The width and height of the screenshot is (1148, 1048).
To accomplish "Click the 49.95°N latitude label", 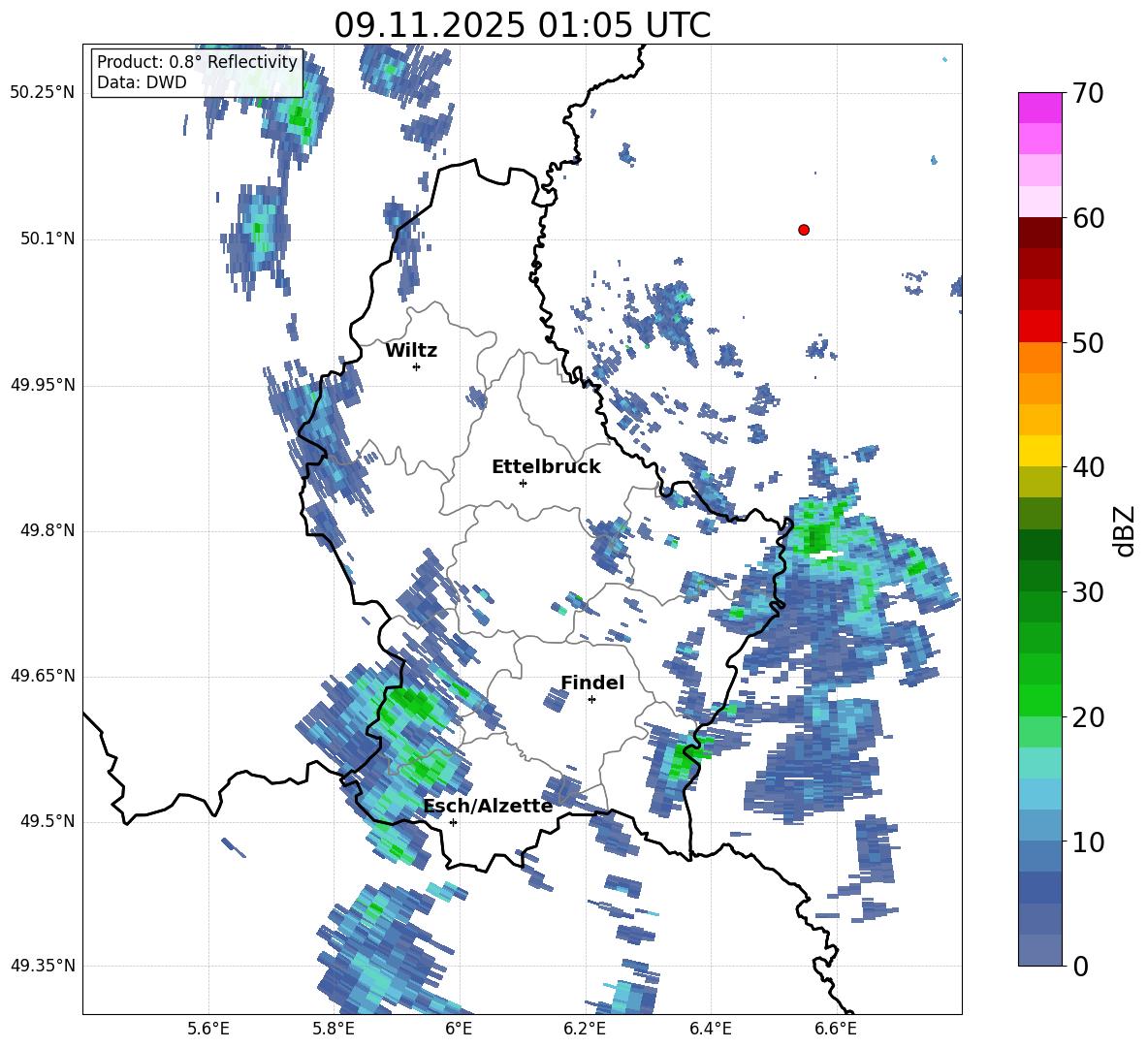I will 43,385.
